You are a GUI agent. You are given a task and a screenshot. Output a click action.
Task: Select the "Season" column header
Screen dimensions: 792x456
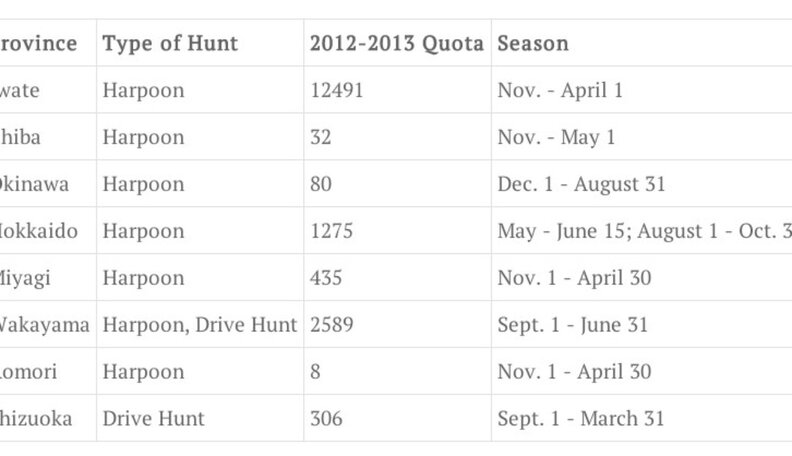[533, 44]
